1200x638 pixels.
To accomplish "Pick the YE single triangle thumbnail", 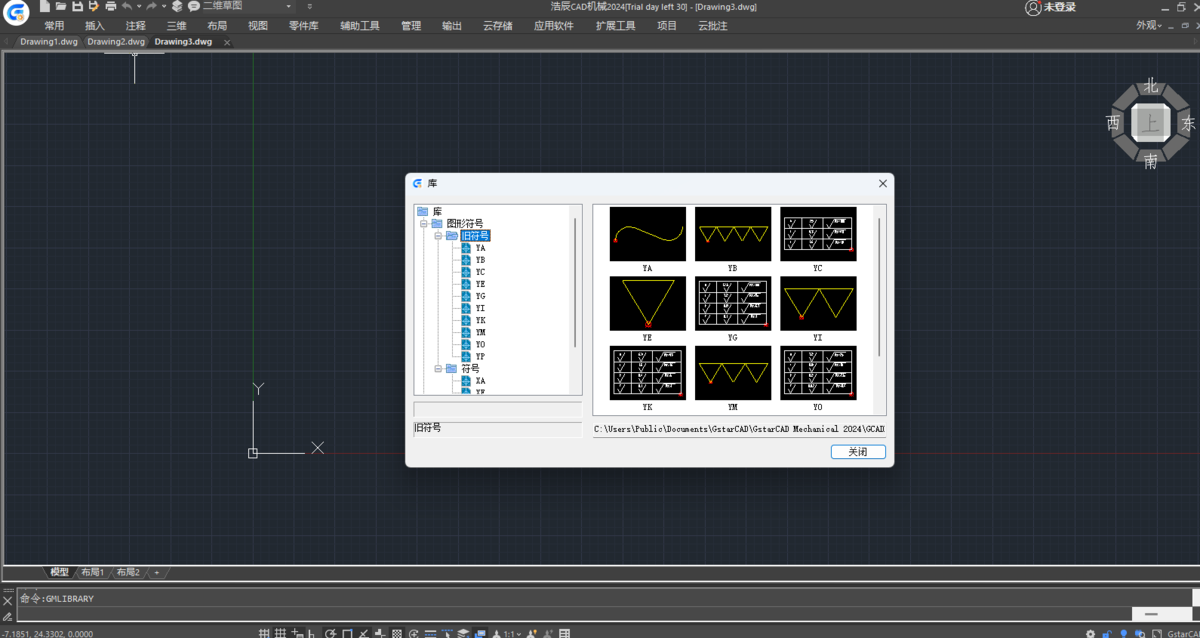I will tap(648, 304).
